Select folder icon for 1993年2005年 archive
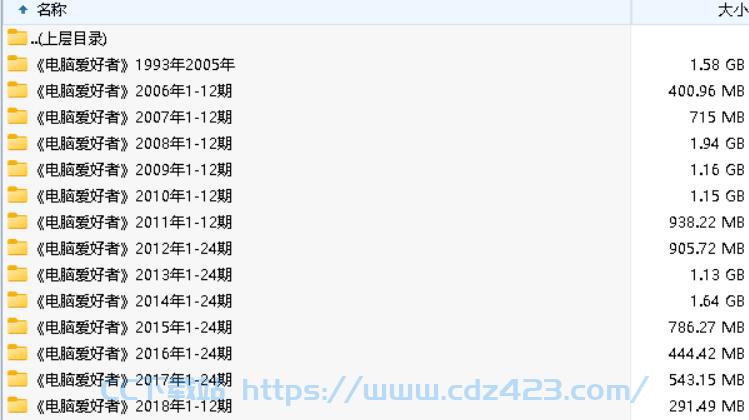749x420 pixels. point(17,64)
